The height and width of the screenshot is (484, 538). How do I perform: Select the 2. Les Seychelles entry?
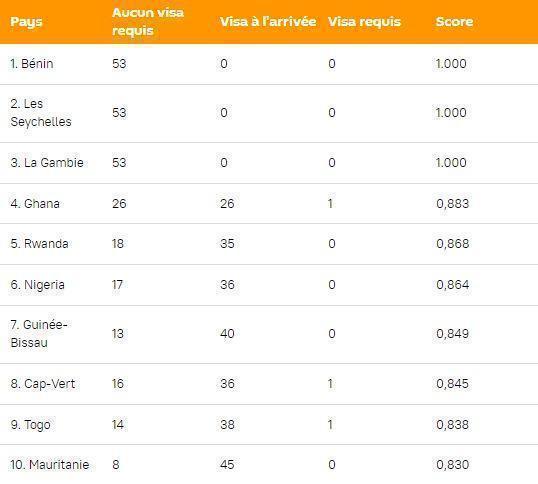coord(41,113)
